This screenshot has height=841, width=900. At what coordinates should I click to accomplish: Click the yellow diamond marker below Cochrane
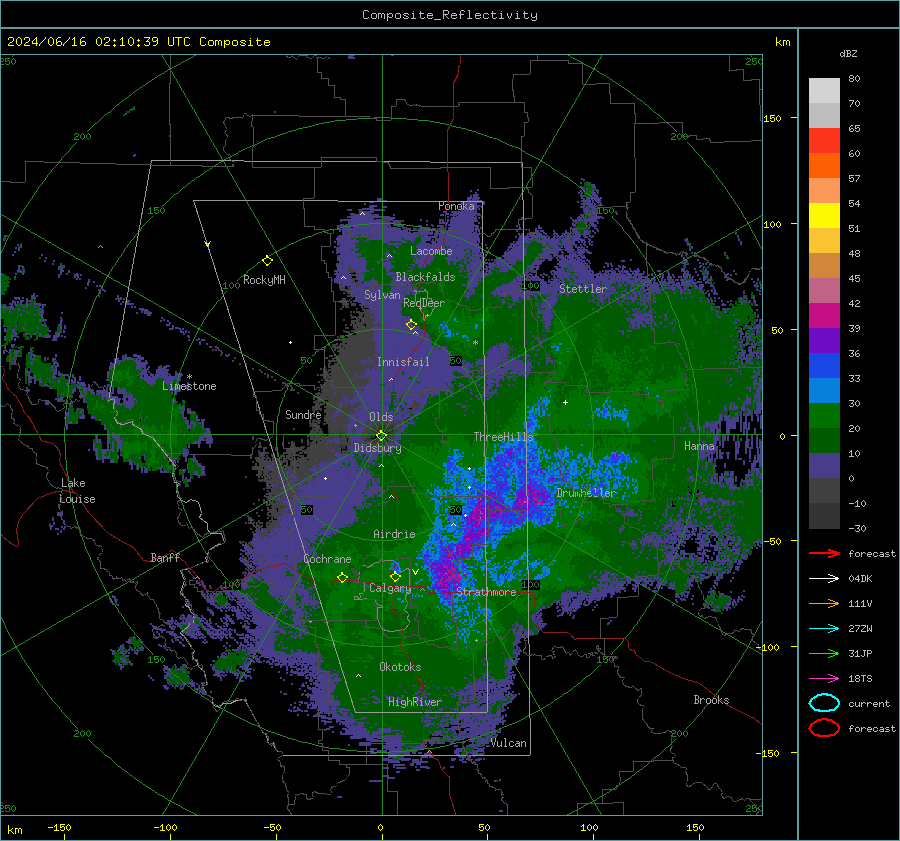pyautogui.click(x=342, y=577)
